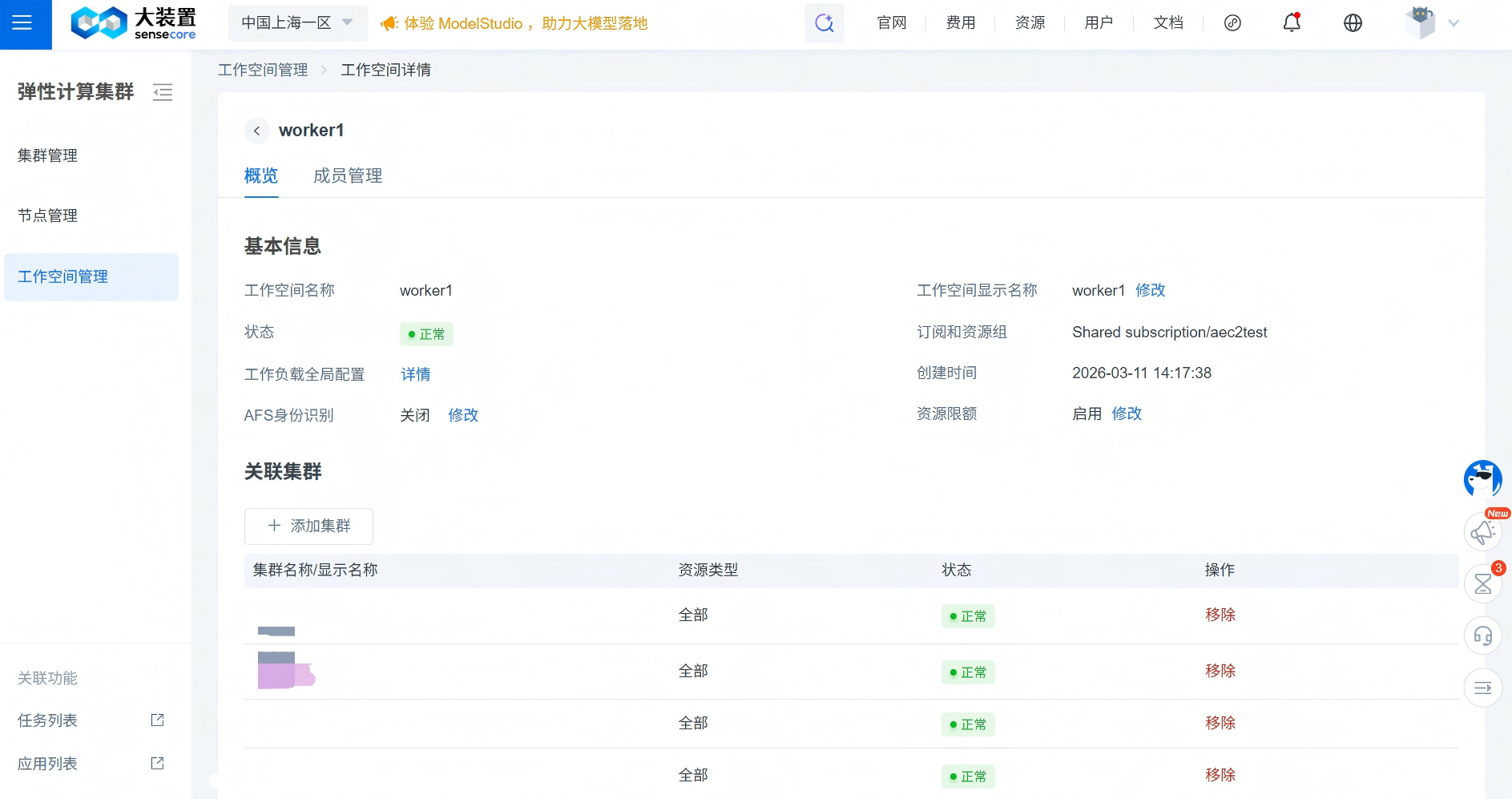Click the AI assistant search icon
Viewport: 1512px width, 799px height.
click(824, 23)
